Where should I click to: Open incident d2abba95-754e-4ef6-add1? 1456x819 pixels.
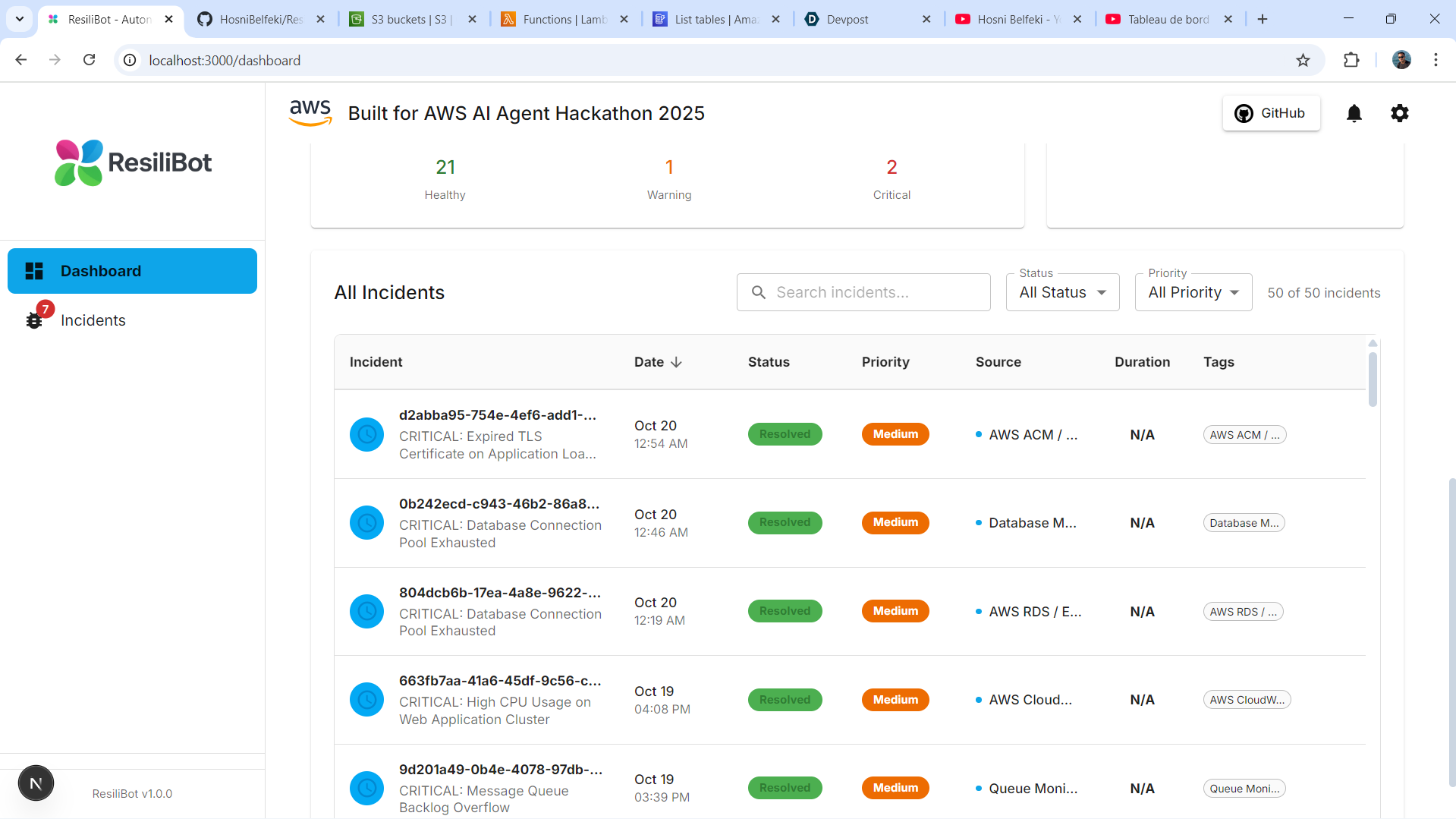click(498, 415)
